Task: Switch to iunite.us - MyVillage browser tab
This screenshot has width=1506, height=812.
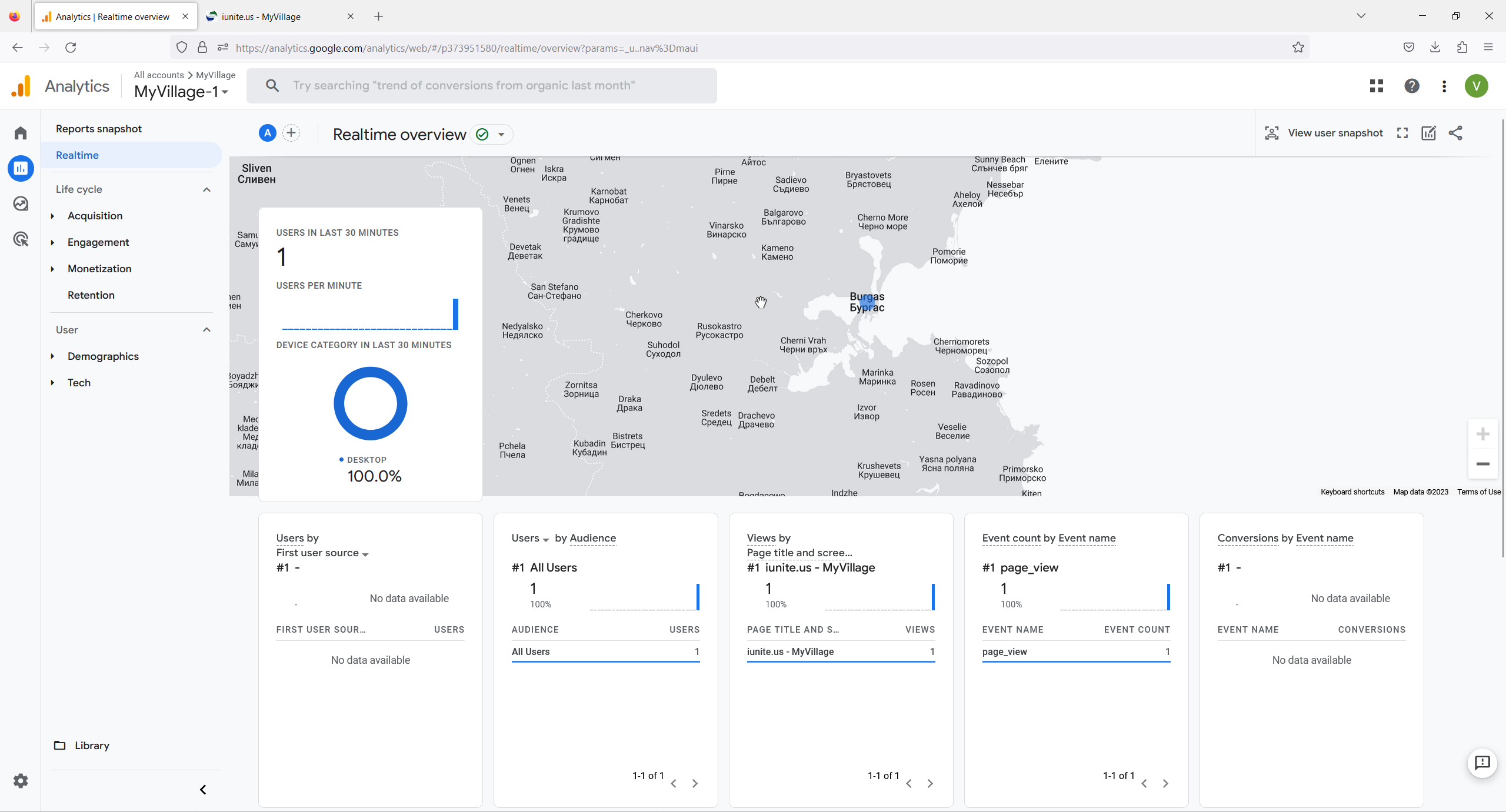Action: [261, 16]
